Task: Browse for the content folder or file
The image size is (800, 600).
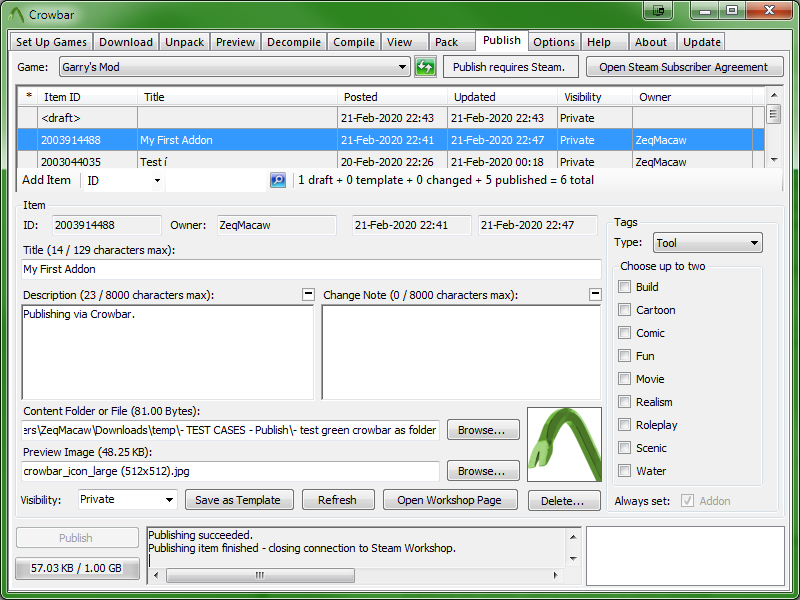Action: coord(483,430)
